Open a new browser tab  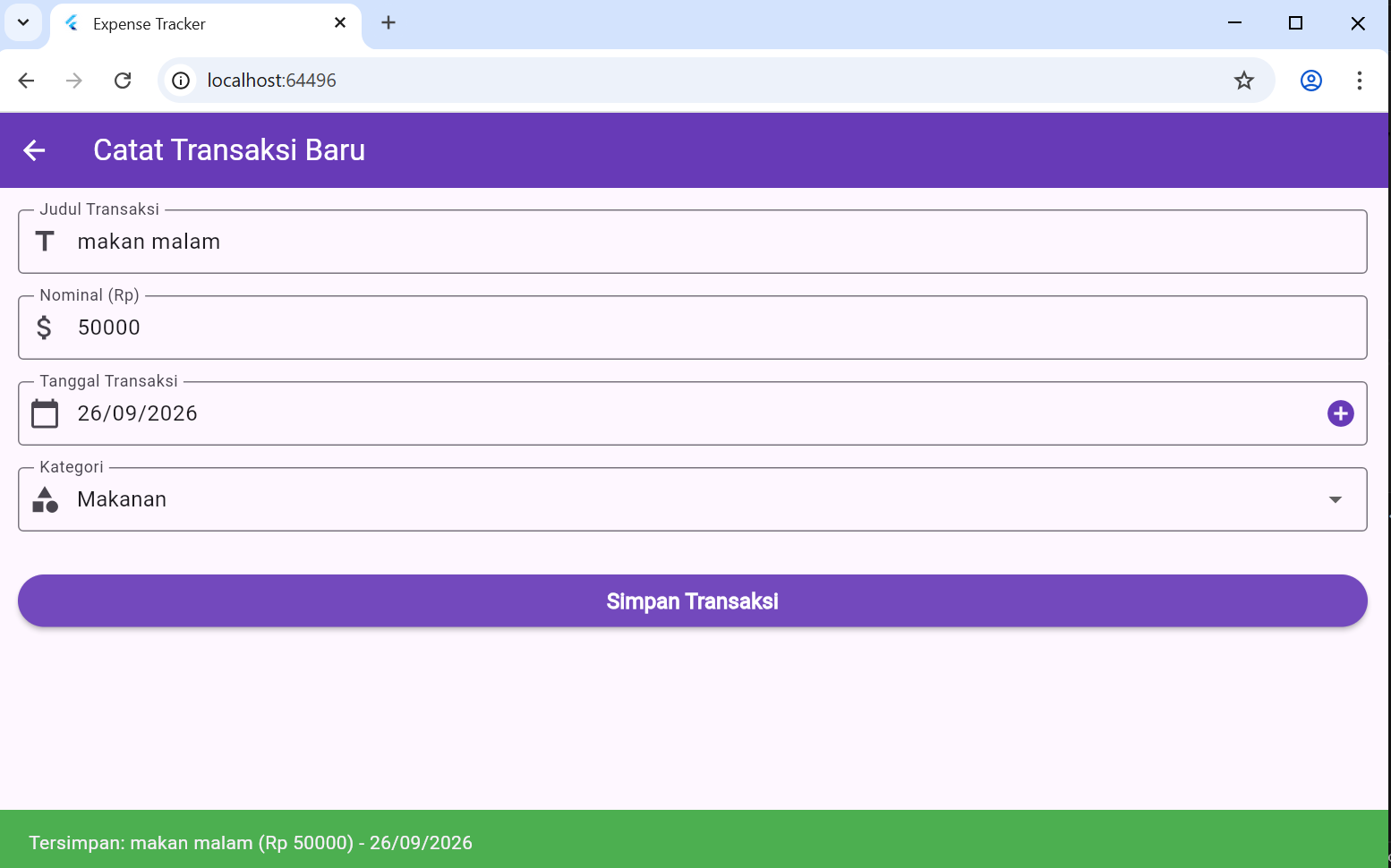(388, 23)
